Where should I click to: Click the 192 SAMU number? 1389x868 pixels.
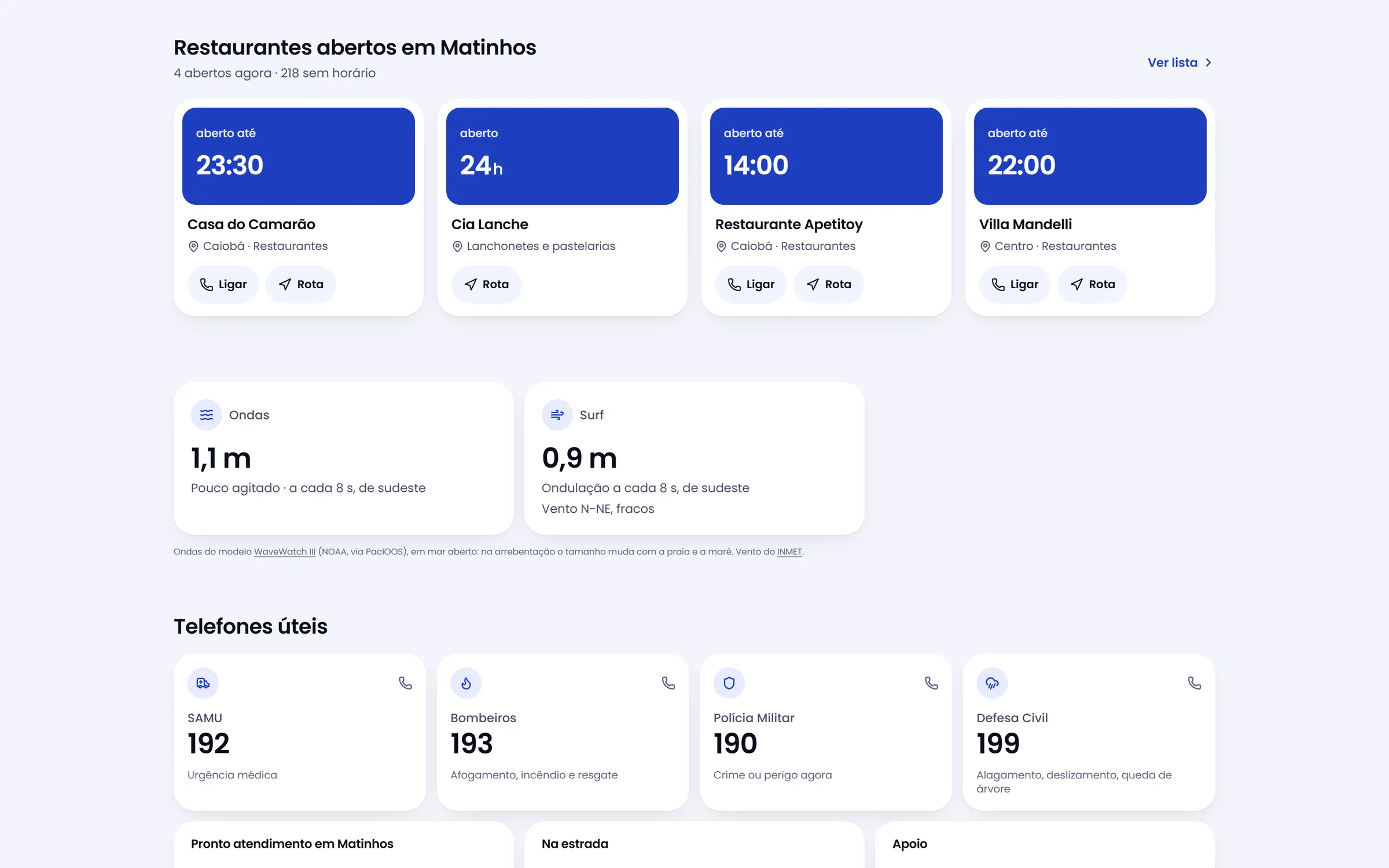208,744
